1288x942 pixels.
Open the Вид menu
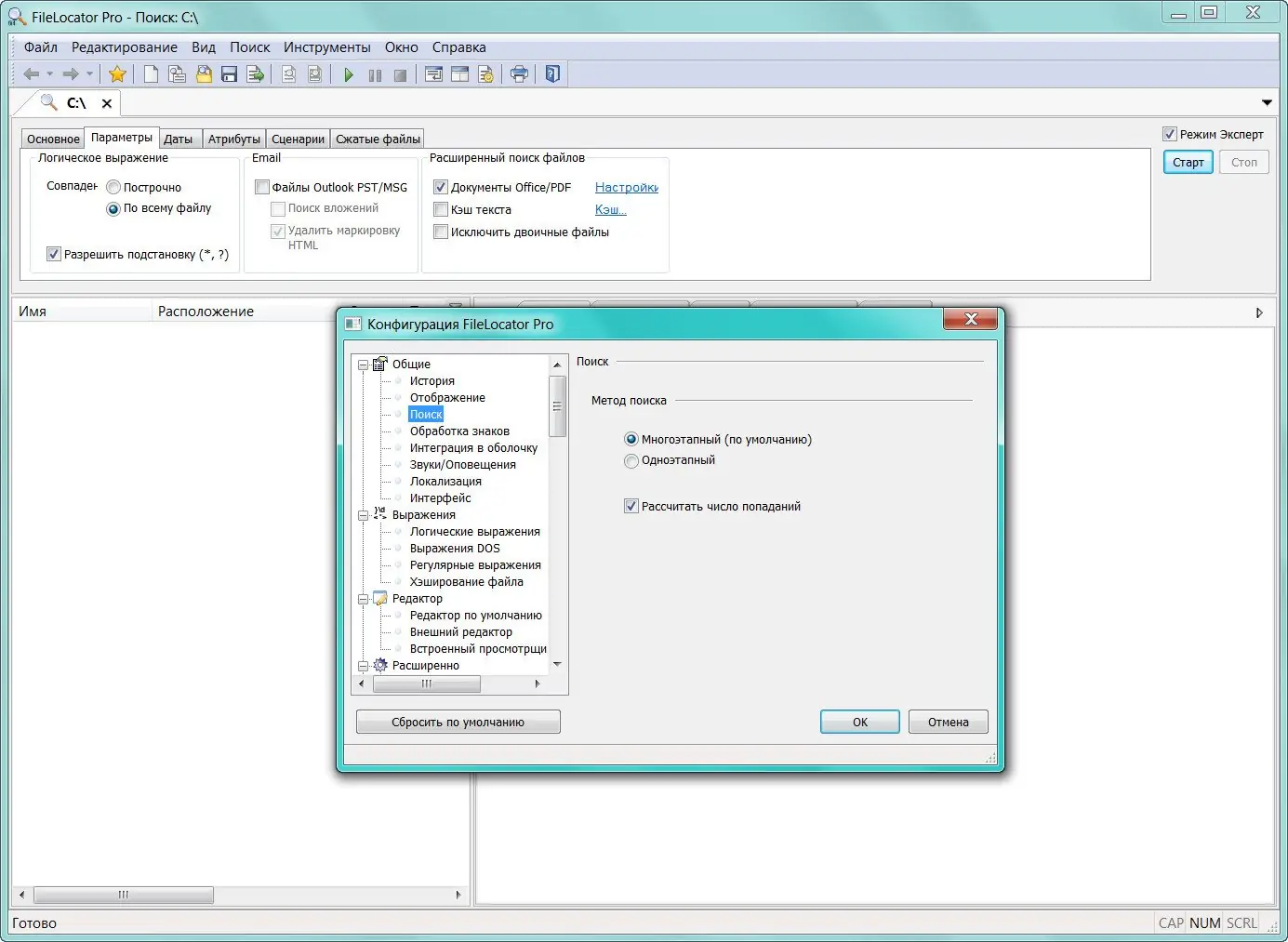[204, 47]
